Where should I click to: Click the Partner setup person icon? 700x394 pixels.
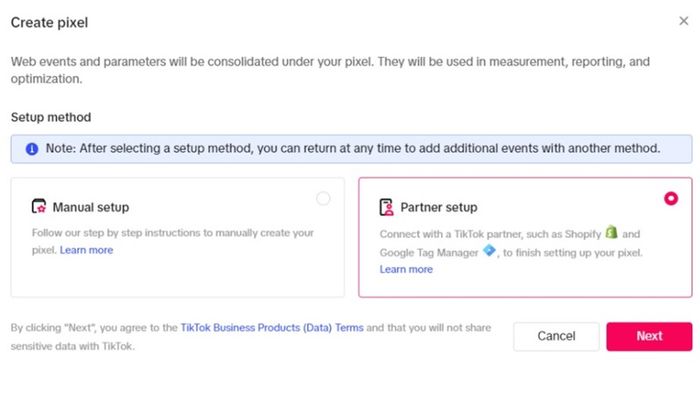pos(387,207)
